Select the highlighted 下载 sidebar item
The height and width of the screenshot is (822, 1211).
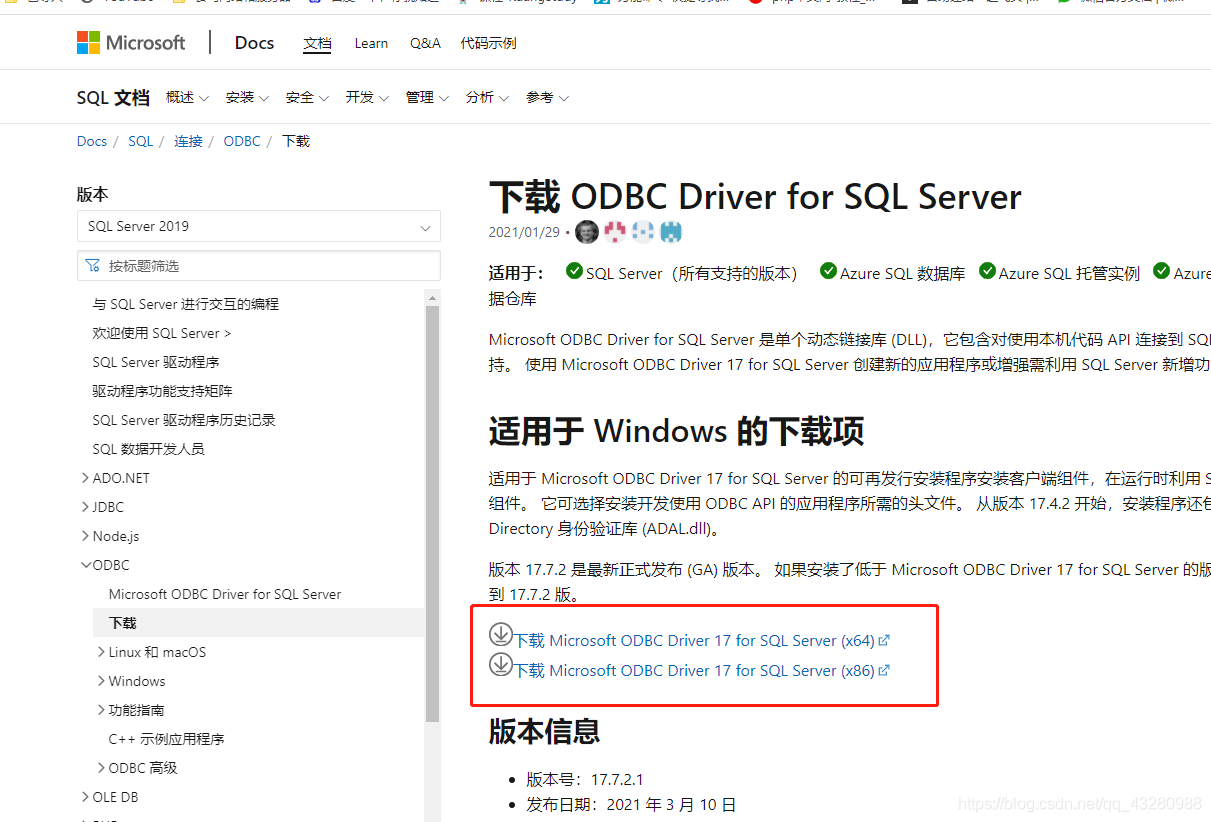258,623
